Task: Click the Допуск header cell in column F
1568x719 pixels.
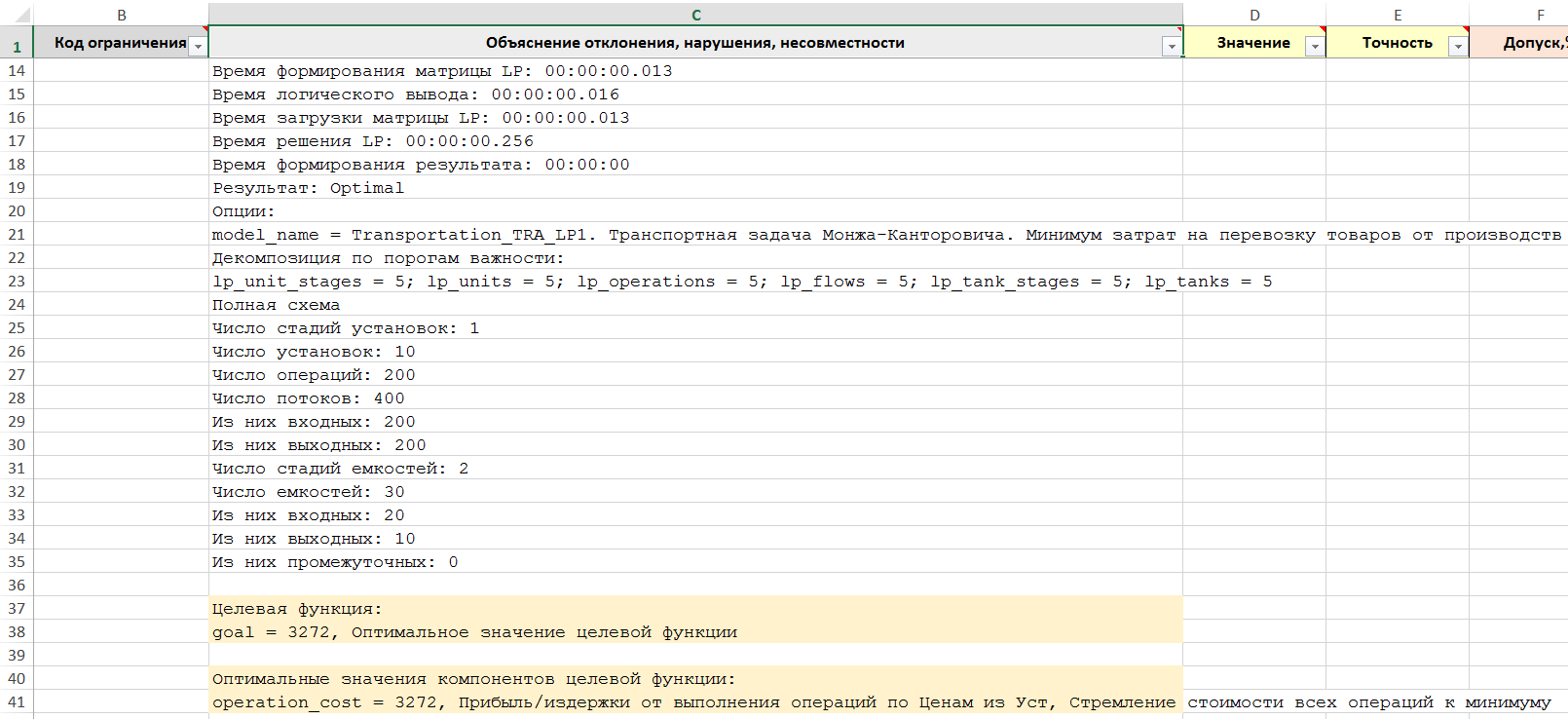Action: pyautogui.click(x=1529, y=43)
